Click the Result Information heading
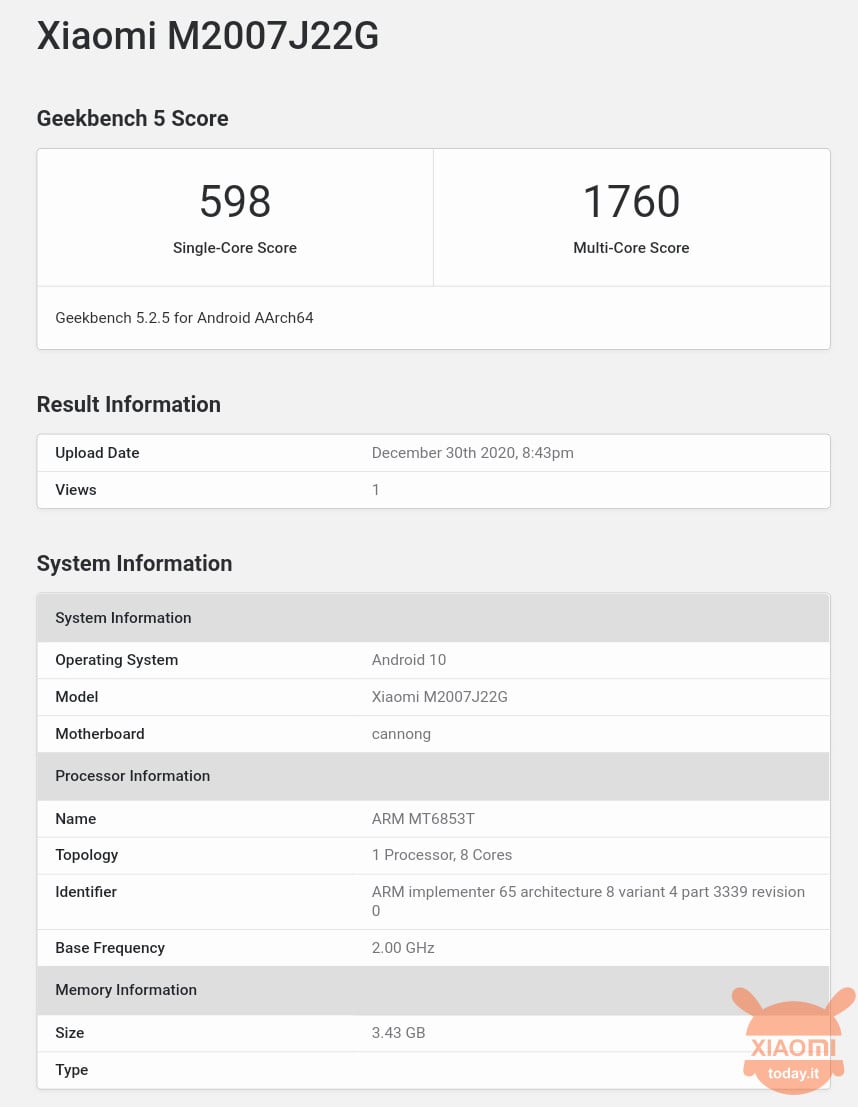 coord(129,404)
